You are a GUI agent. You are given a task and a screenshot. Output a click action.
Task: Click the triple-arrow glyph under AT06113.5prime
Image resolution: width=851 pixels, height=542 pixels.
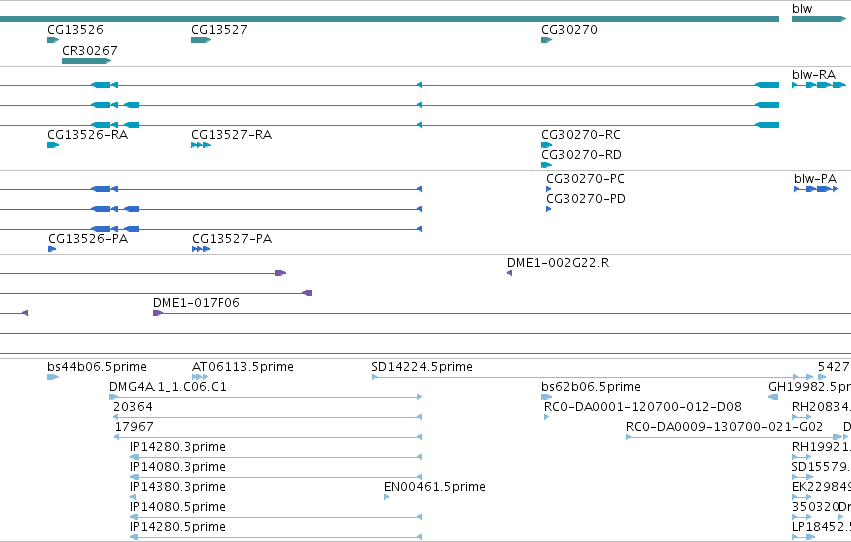(x=200, y=377)
